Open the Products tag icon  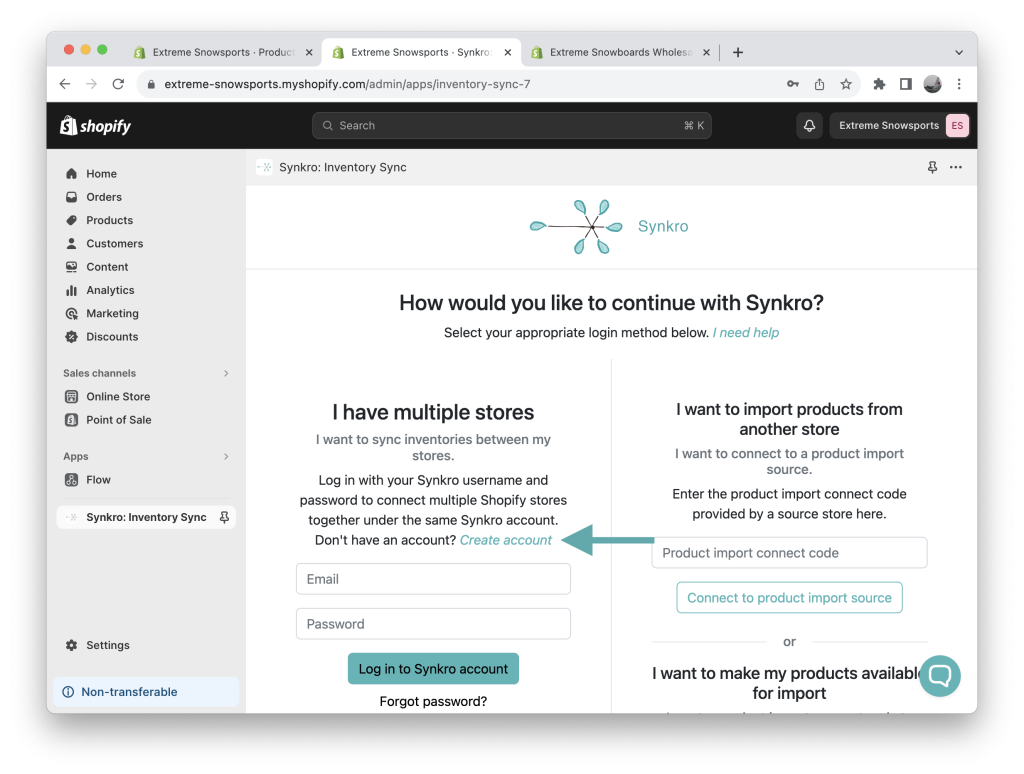tap(71, 220)
